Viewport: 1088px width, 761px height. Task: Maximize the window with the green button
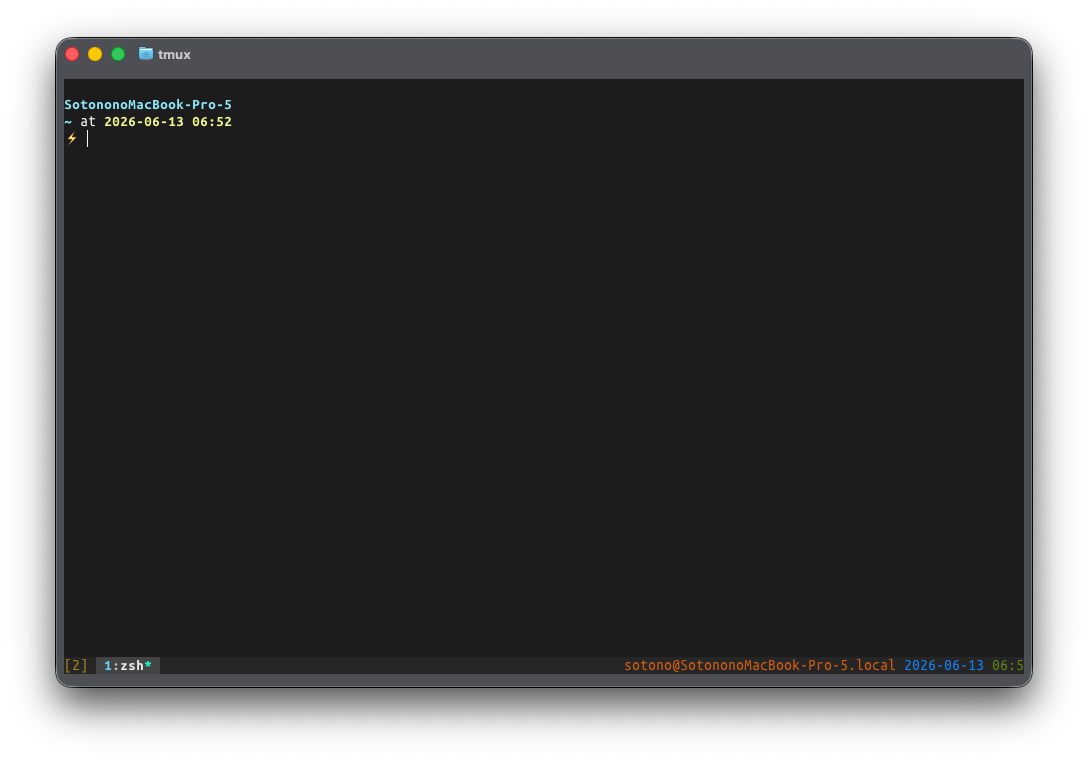point(118,54)
